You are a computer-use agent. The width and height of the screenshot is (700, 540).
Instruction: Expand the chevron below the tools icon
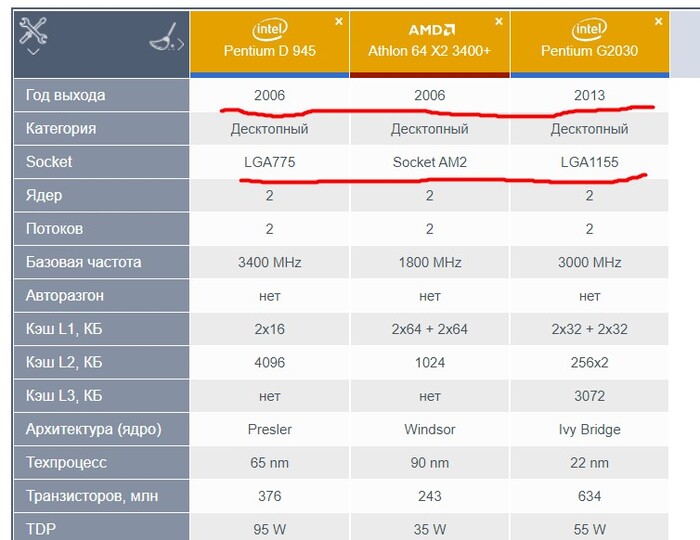click(33, 52)
